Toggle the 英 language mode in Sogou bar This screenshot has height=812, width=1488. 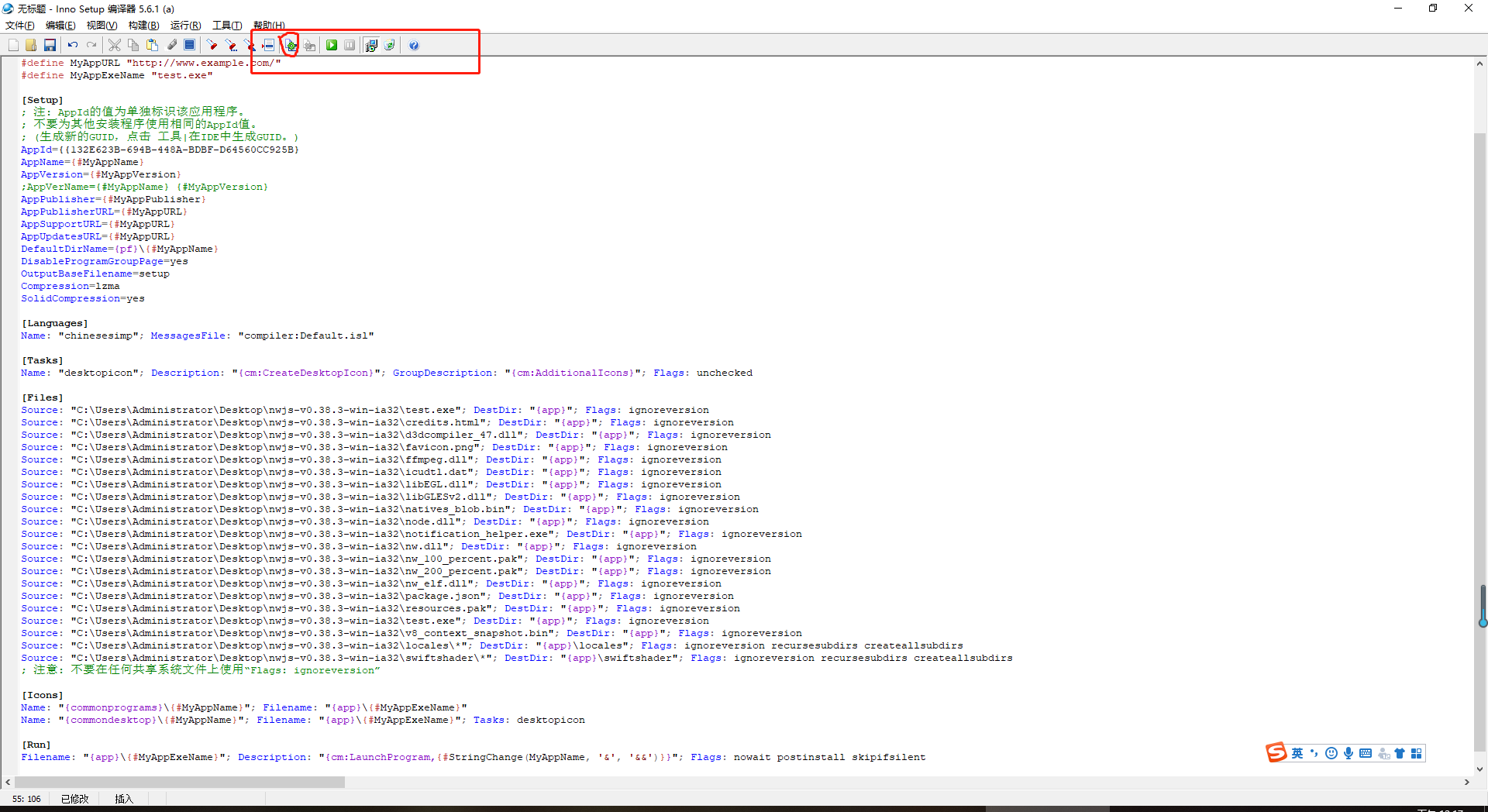click(x=1297, y=753)
